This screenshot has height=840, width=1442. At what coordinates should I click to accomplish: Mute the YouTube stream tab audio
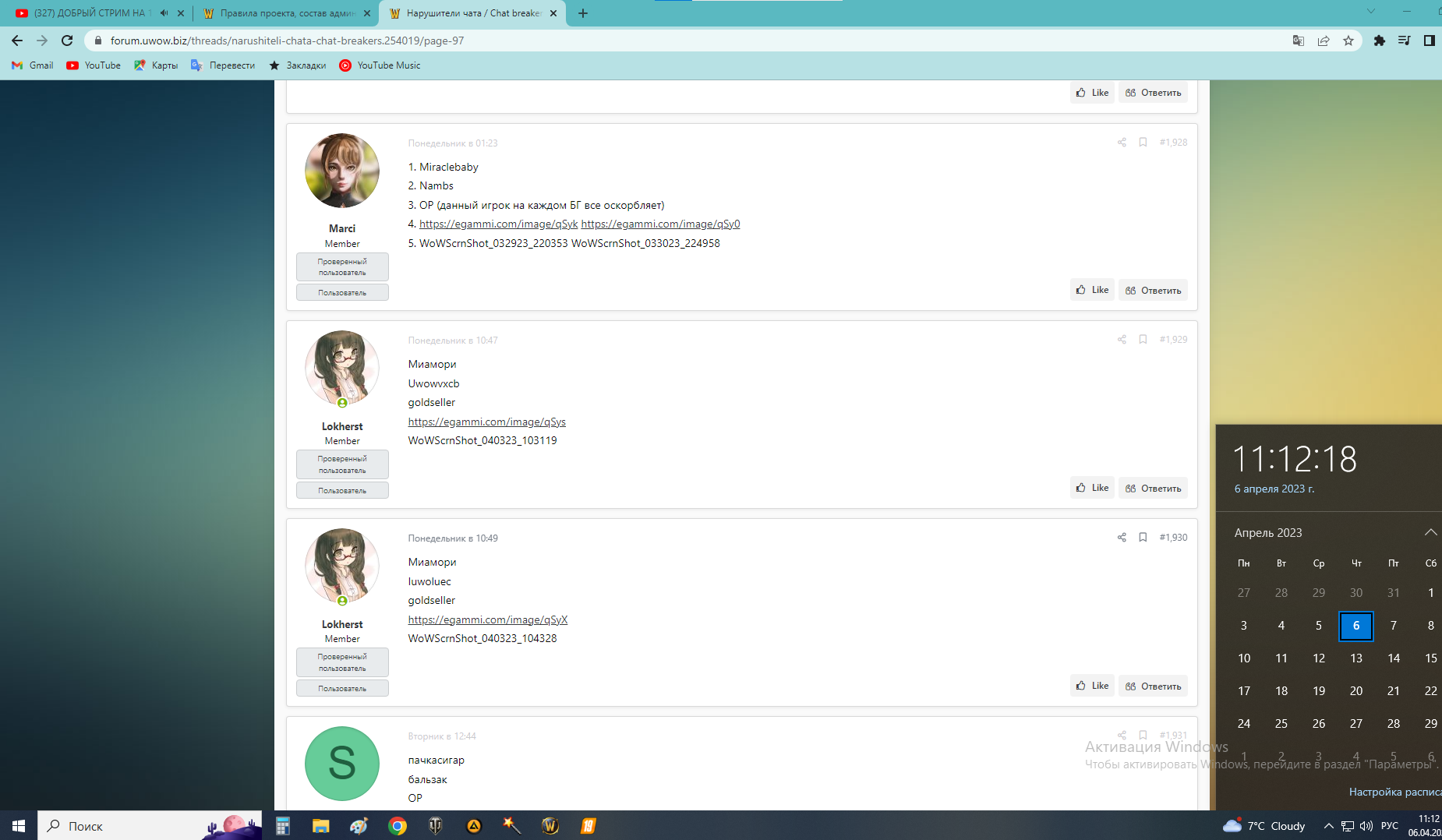tap(164, 13)
